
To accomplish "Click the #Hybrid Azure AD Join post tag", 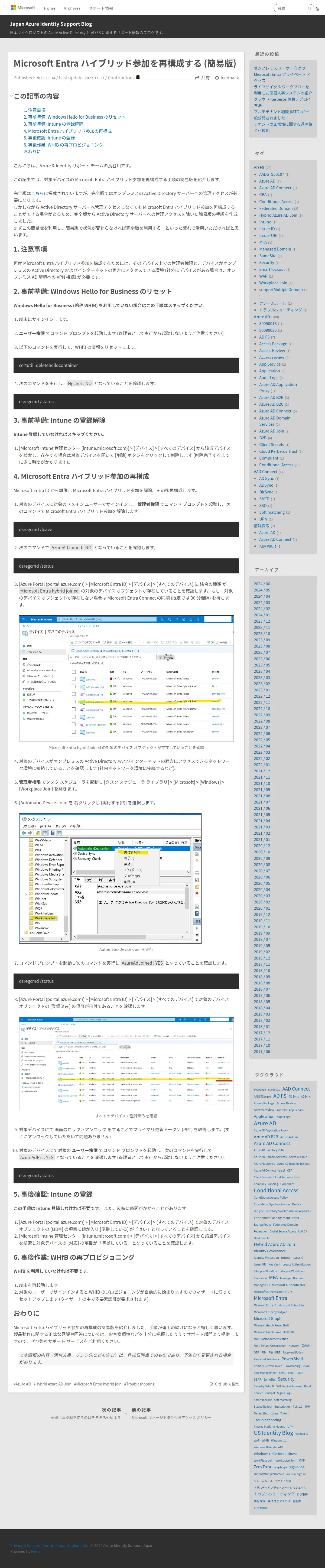I will point(52,1384).
